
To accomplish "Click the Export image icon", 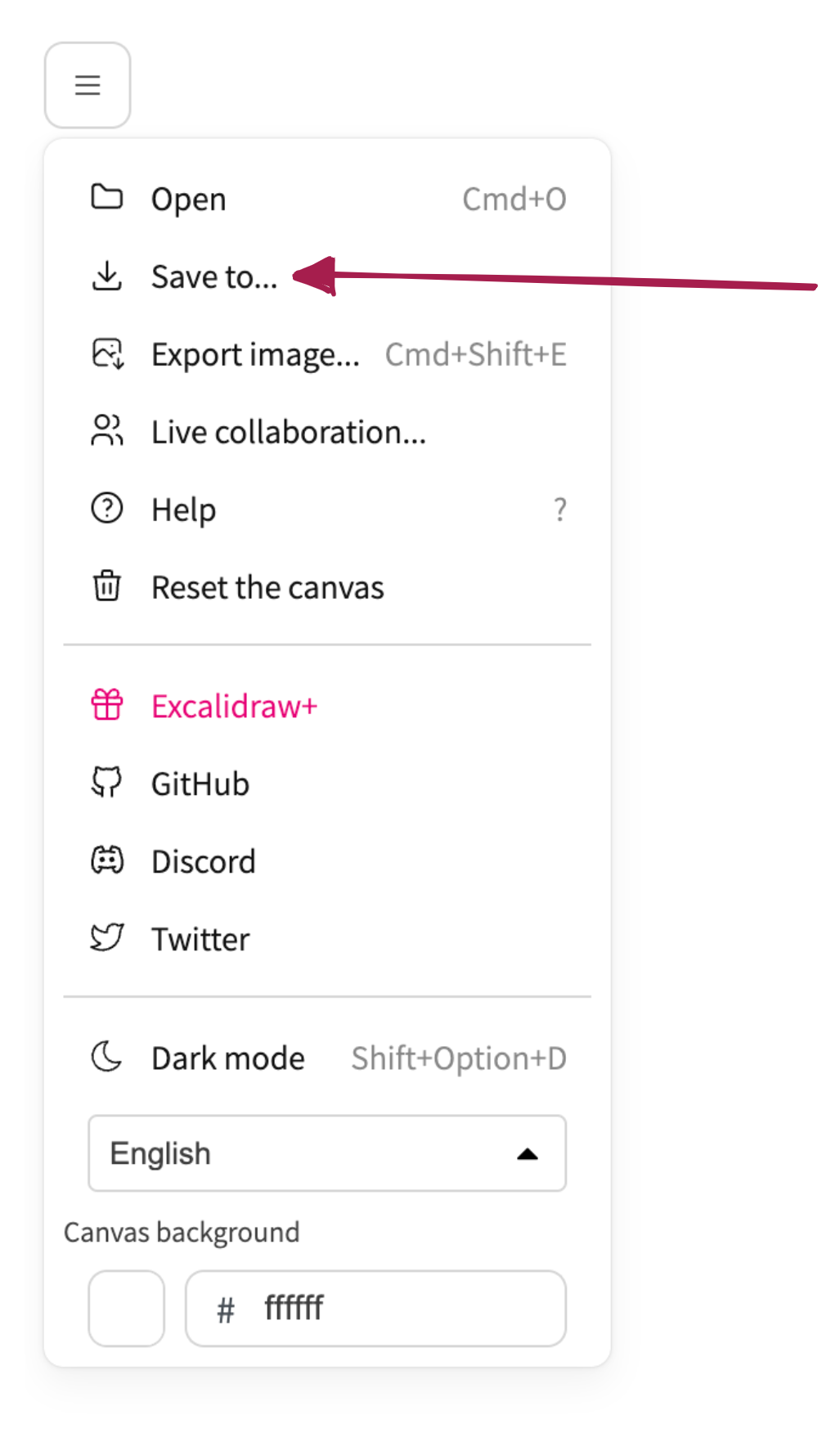I will 107,353.
